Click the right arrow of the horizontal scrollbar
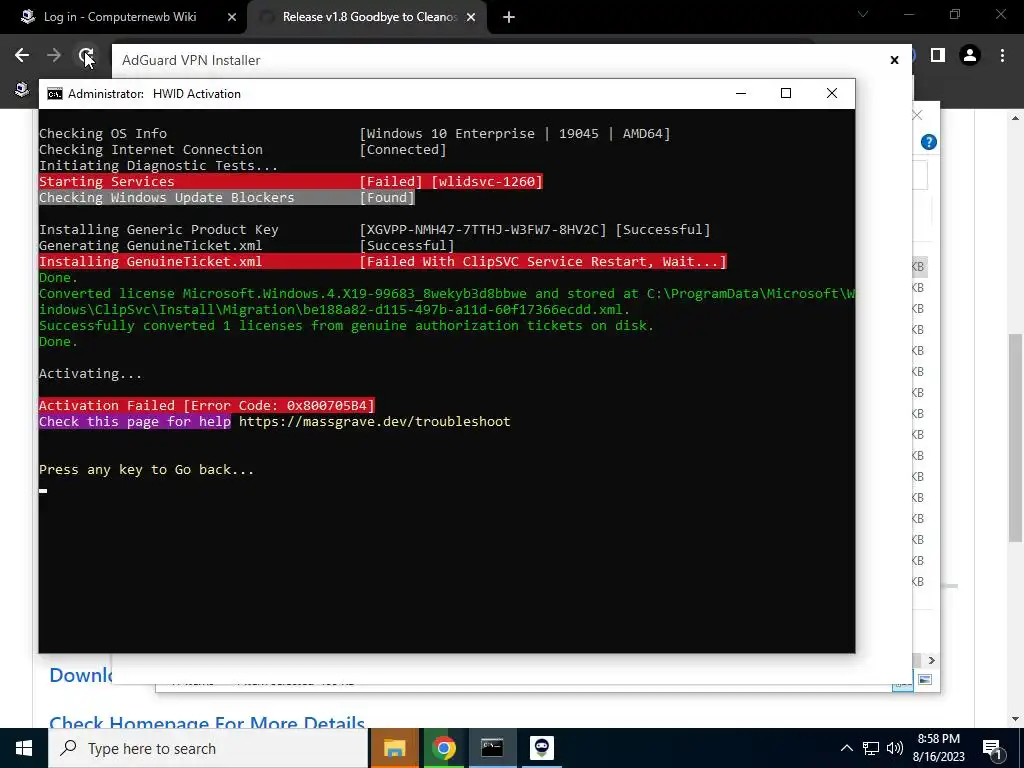Image resolution: width=1024 pixels, height=768 pixels. pos(931,660)
